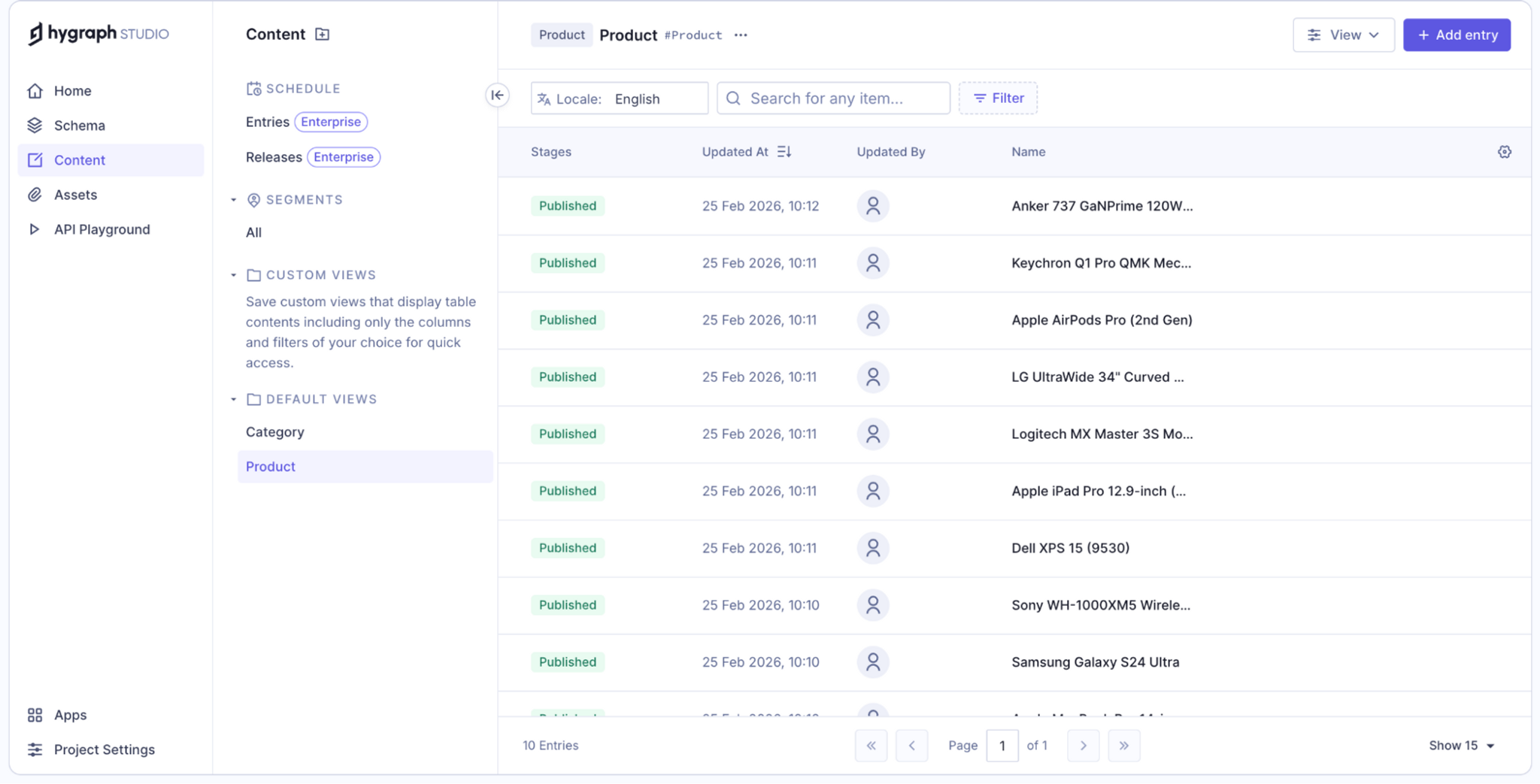
Task: Open the table column settings gear
Action: point(1504,151)
